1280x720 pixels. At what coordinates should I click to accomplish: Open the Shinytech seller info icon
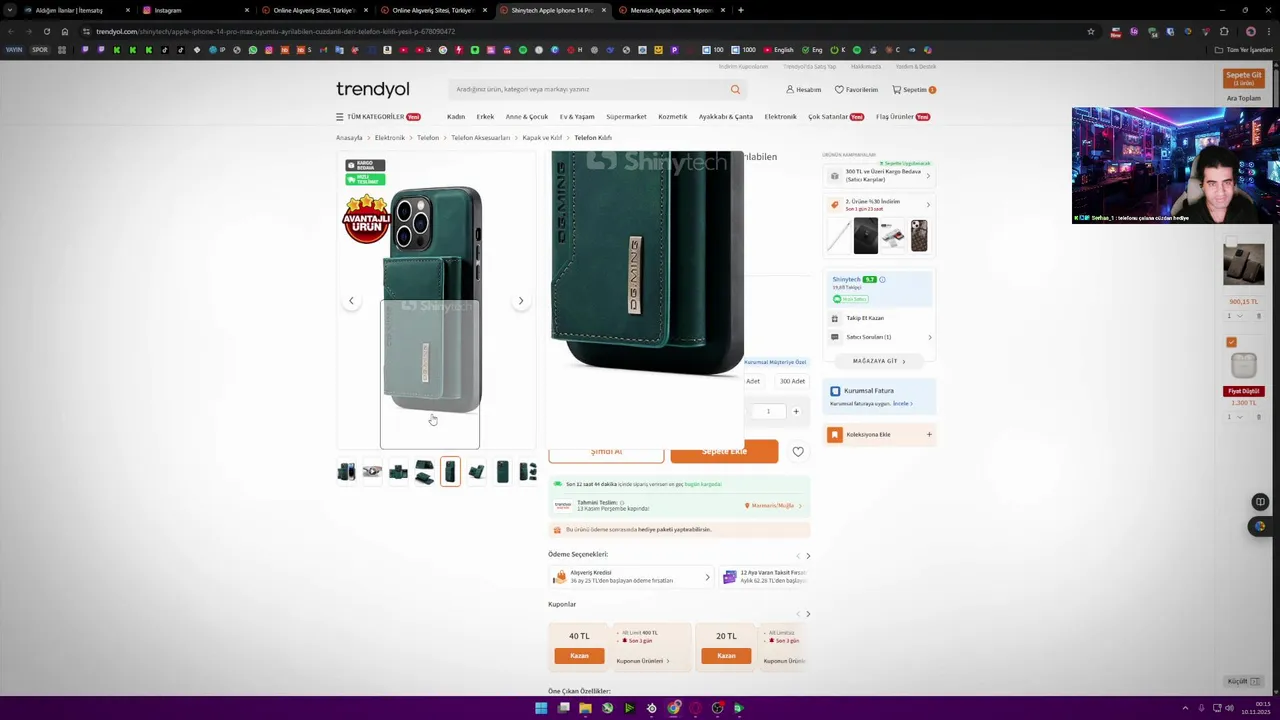pos(882,280)
